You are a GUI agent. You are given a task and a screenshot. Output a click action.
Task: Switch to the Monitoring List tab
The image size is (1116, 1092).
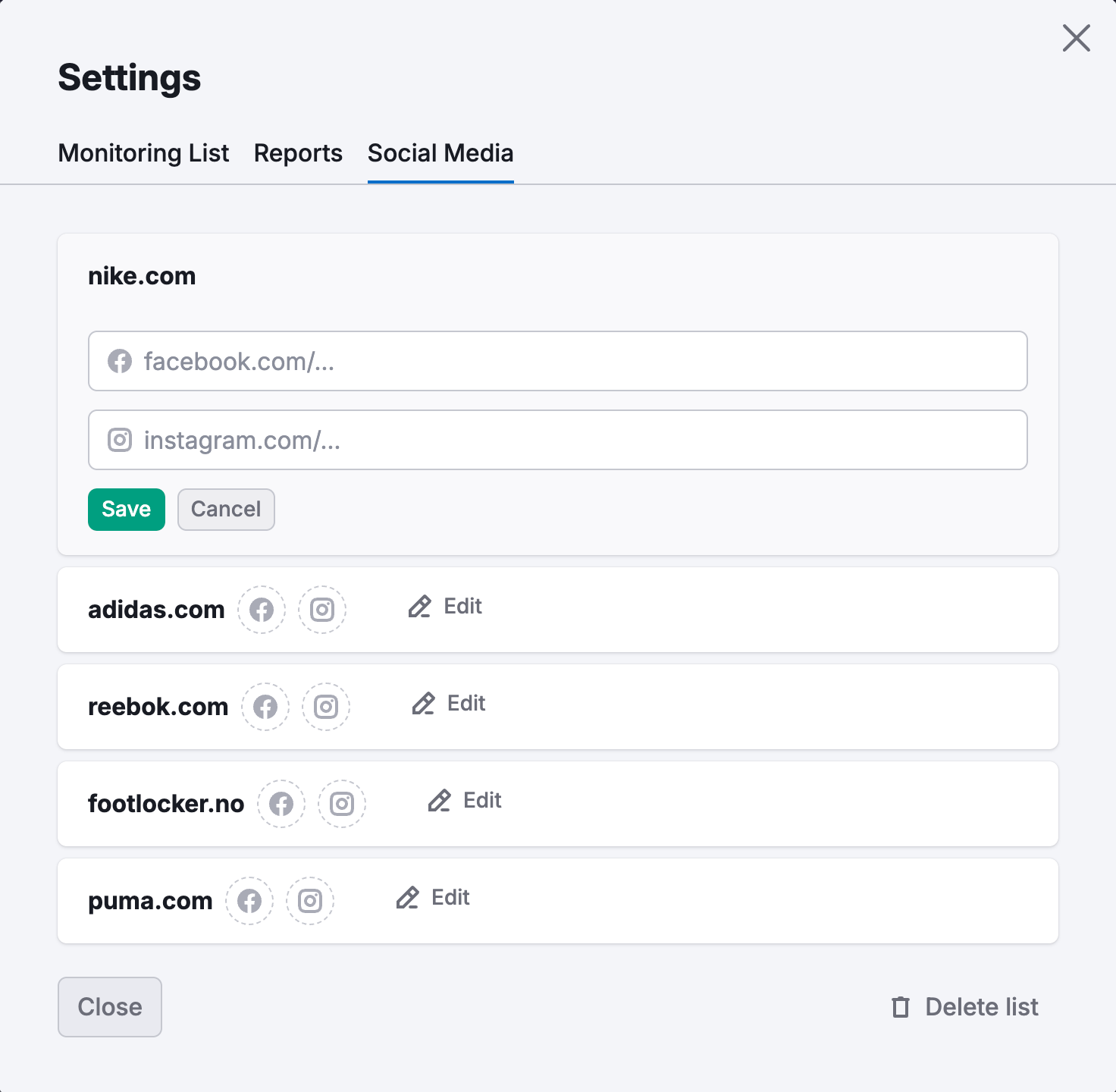[x=143, y=153]
